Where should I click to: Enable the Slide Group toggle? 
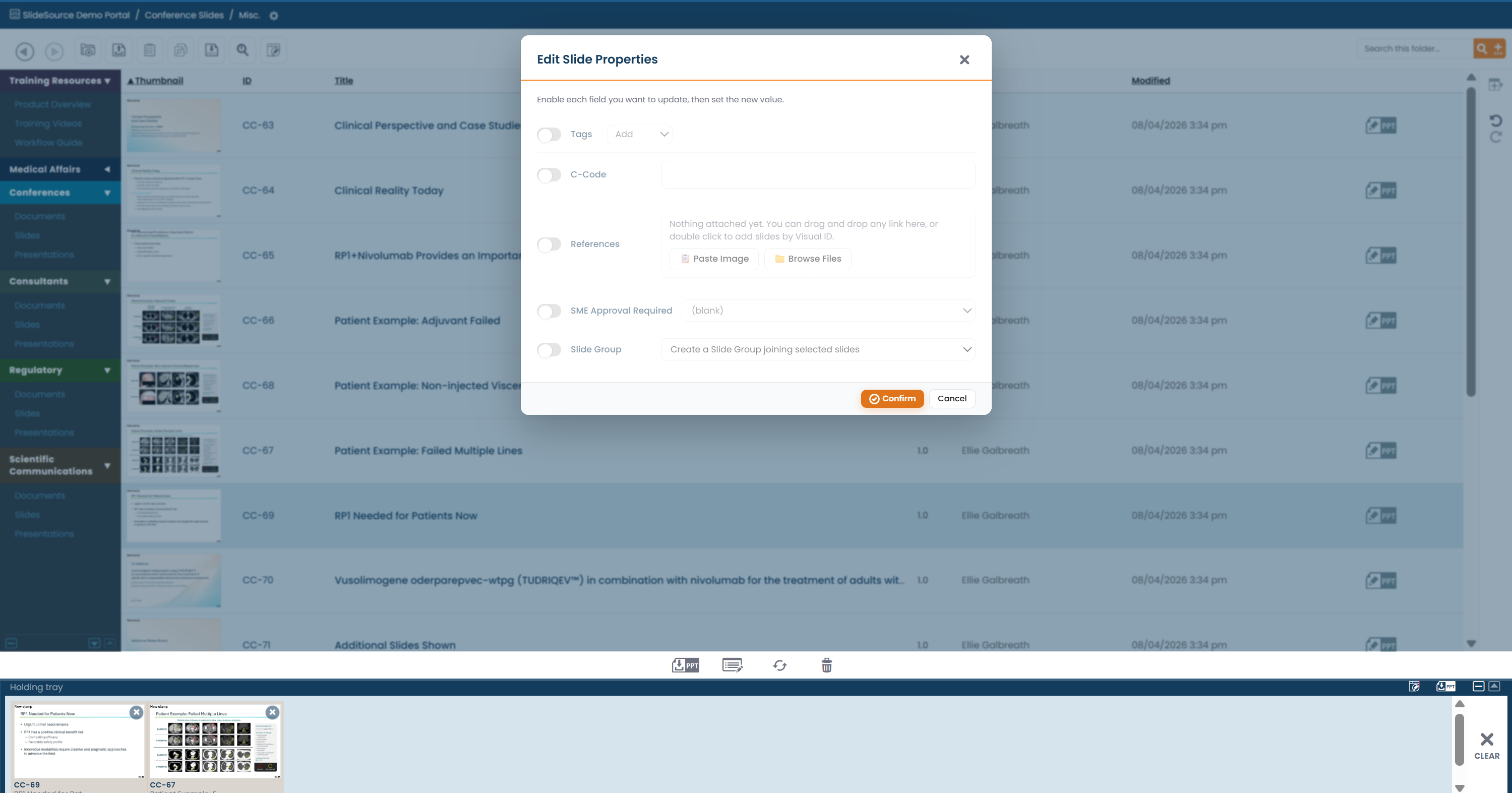click(549, 350)
